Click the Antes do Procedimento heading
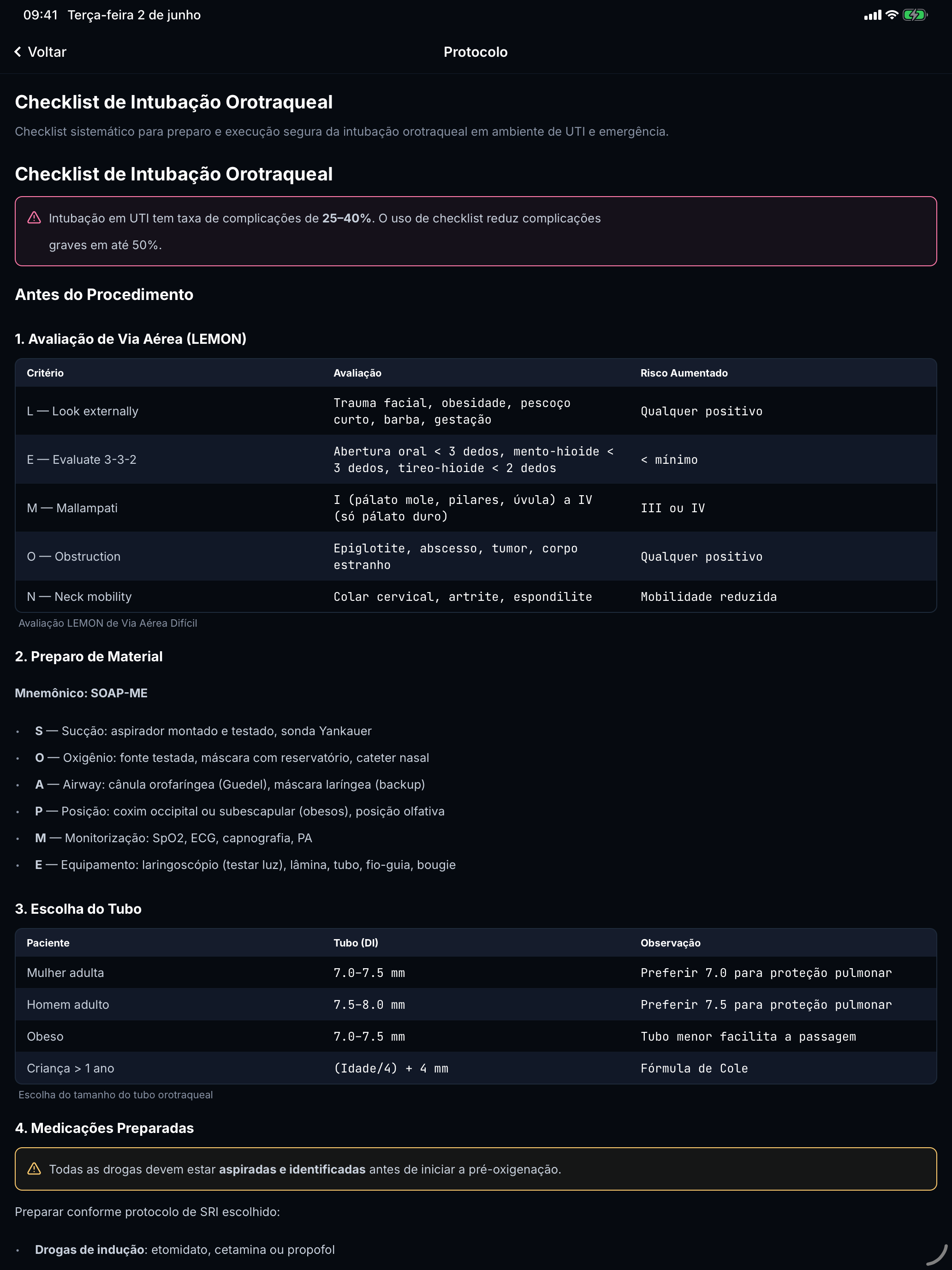Screen dimensions: 952x1270 point(104,294)
